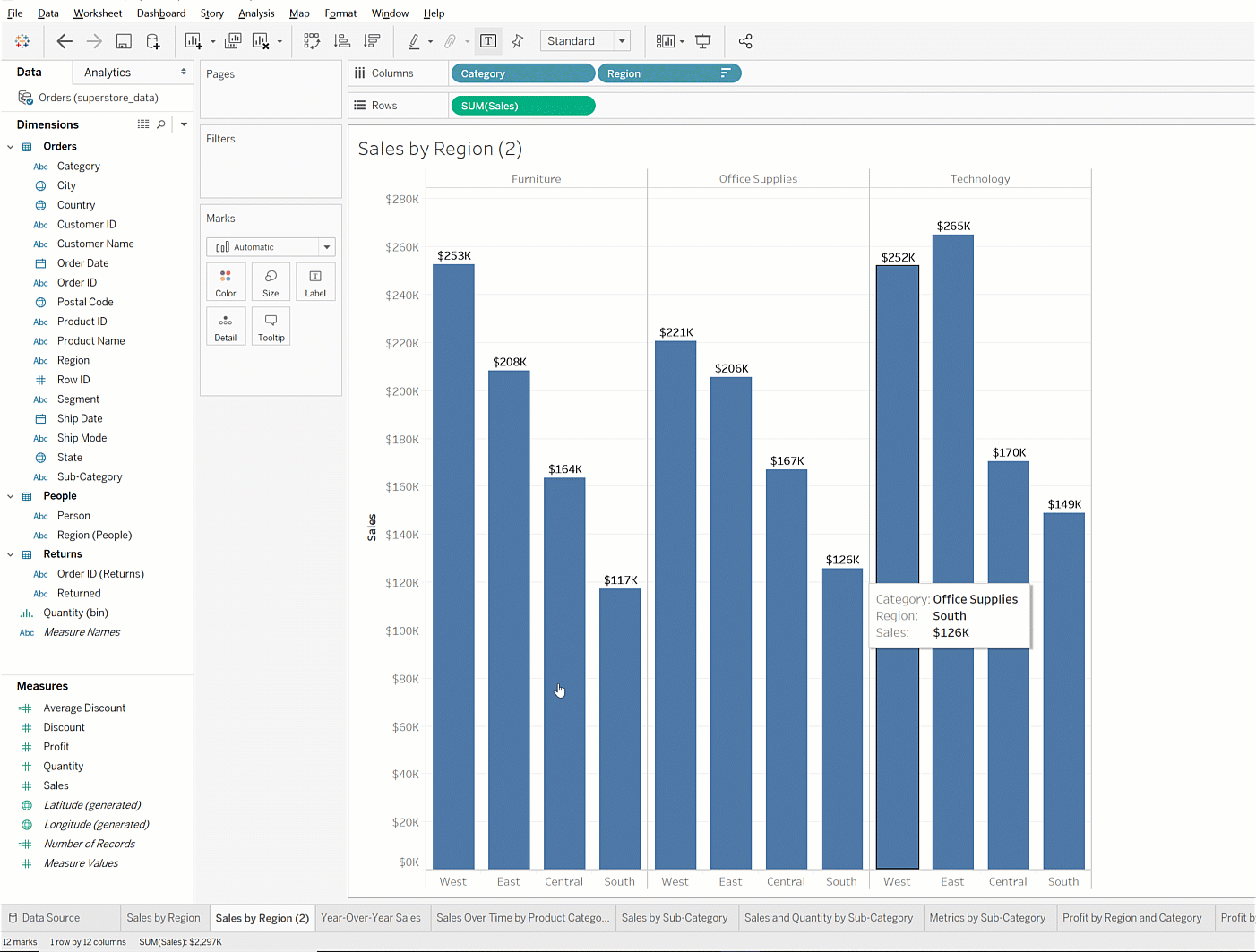Sort descending using the toolbar icon
Screen dimensions: 1256x952
point(372,41)
